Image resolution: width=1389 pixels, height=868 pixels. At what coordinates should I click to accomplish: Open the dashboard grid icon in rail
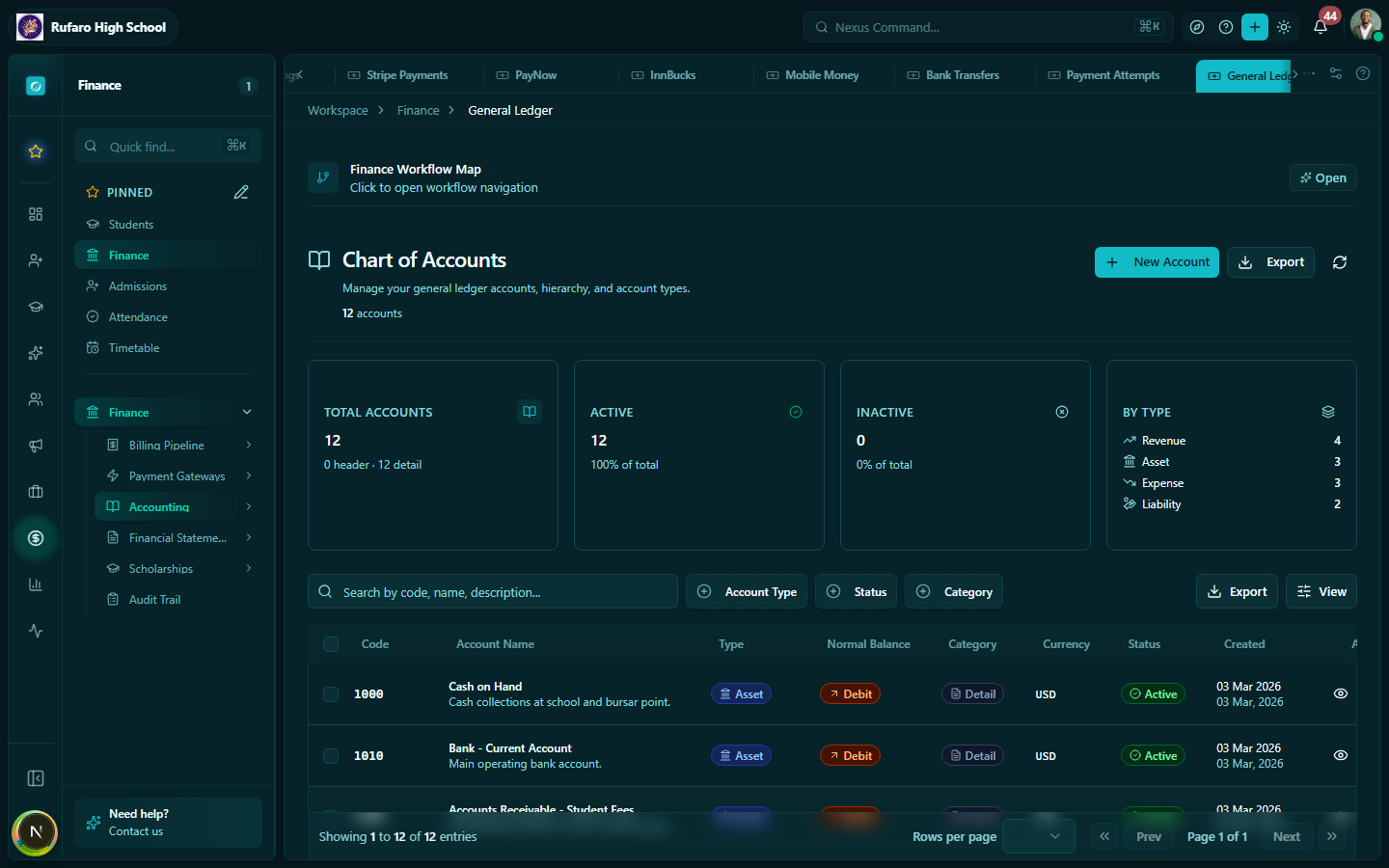pos(36,214)
